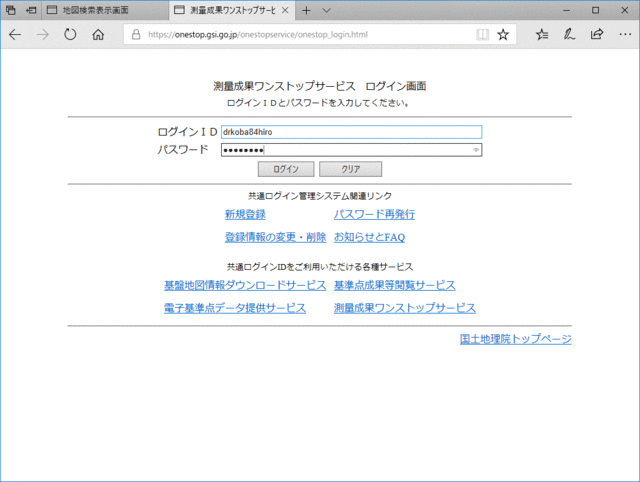Click heading 共通ログイン管理システム関連リンク

click(x=320, y=196)
